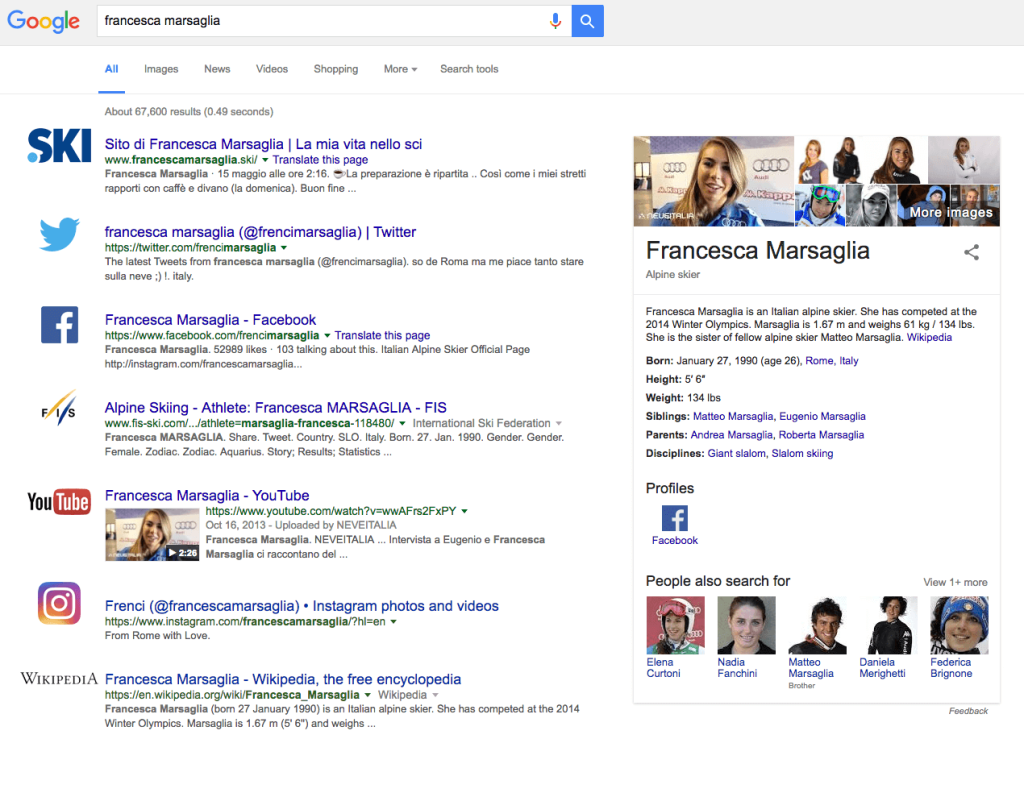Viewport: 1024px width, 789px height.
Task: Open Sito di Francesca Marsaglia result
Action: (x=263, y=144)
